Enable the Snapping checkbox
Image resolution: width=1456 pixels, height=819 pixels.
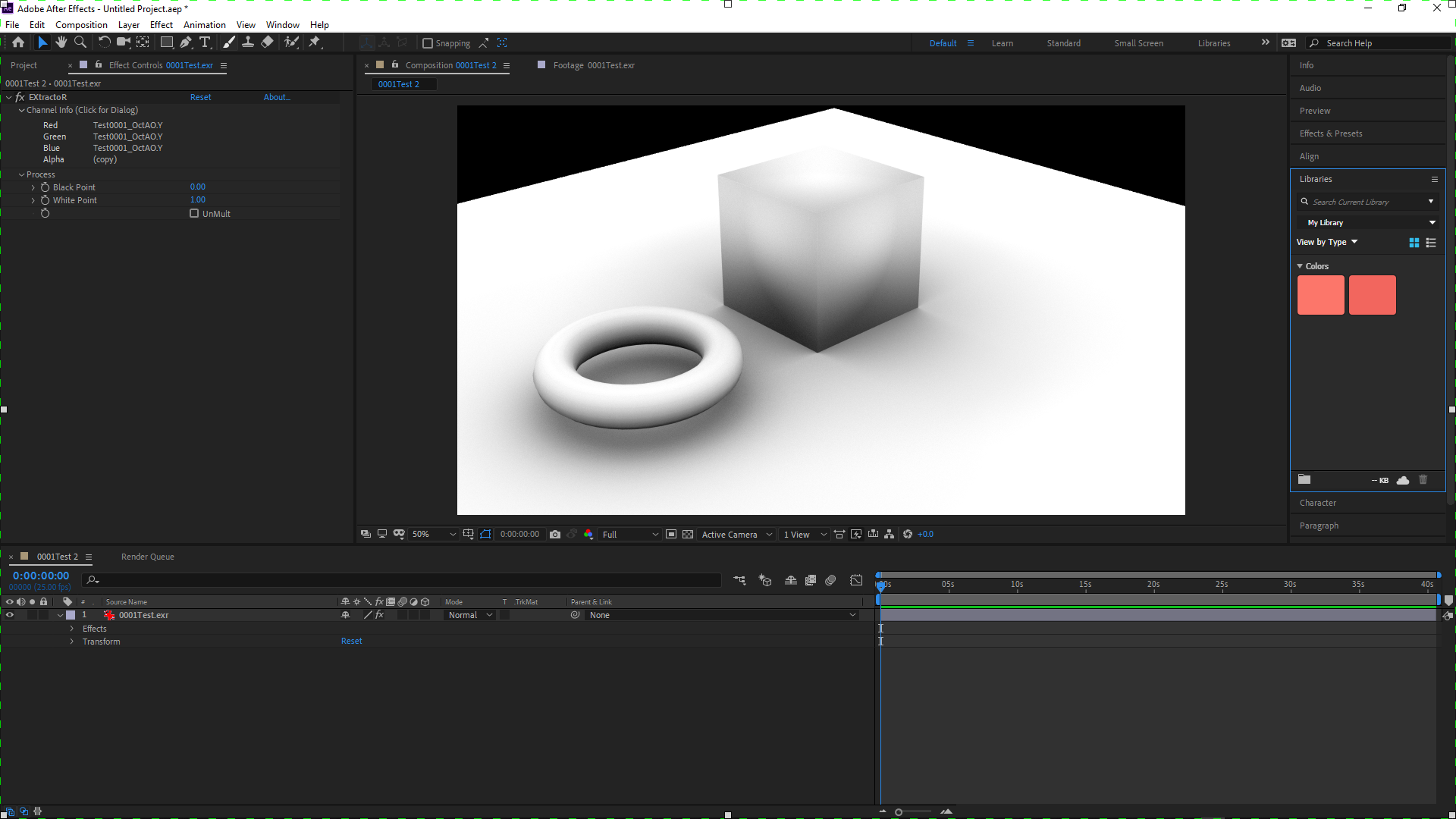click(x=428, y=43)
